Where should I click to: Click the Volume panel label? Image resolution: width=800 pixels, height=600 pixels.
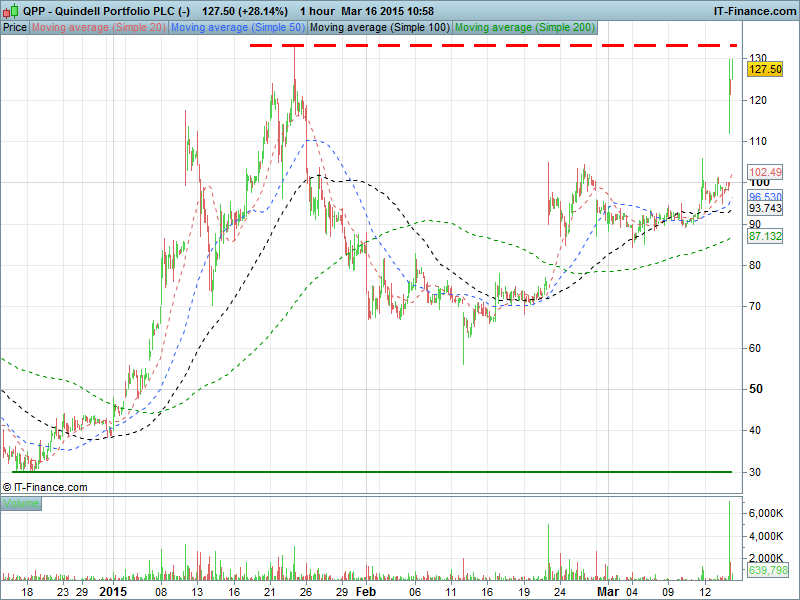(21, 504)
